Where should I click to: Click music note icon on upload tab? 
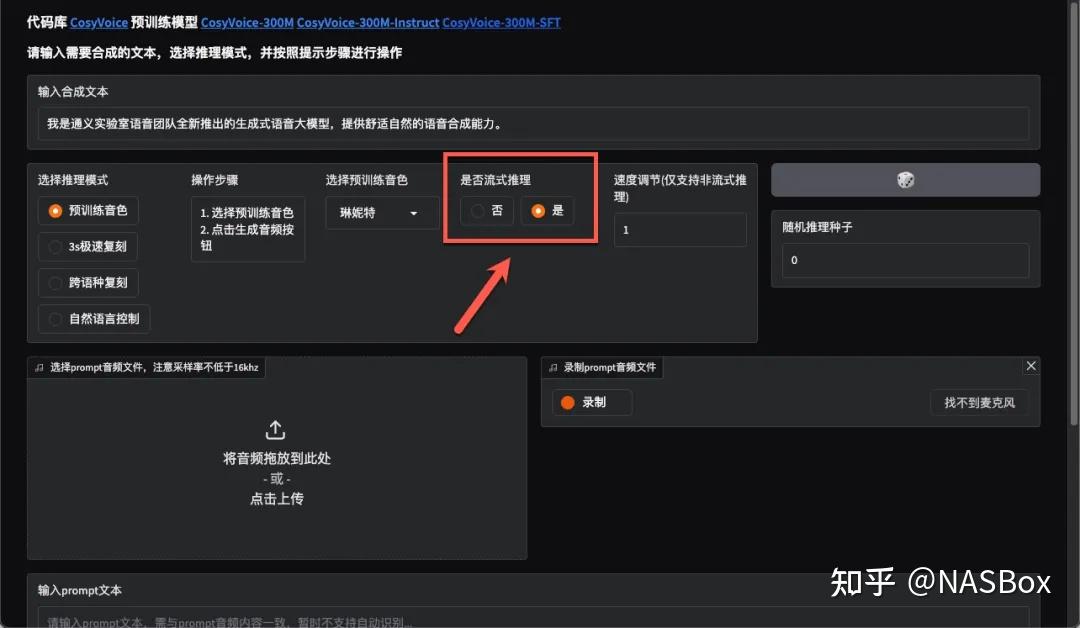pos(39,368)
